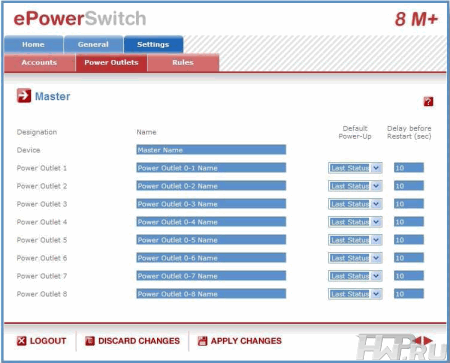
Task: Open Default Power-Up dropdown for Power Outlet 2
Action: 355,186
